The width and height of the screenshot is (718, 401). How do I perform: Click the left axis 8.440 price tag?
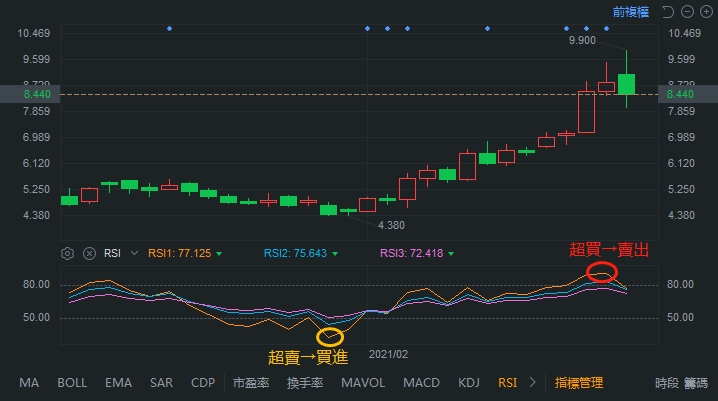click(x=30, y=94)
